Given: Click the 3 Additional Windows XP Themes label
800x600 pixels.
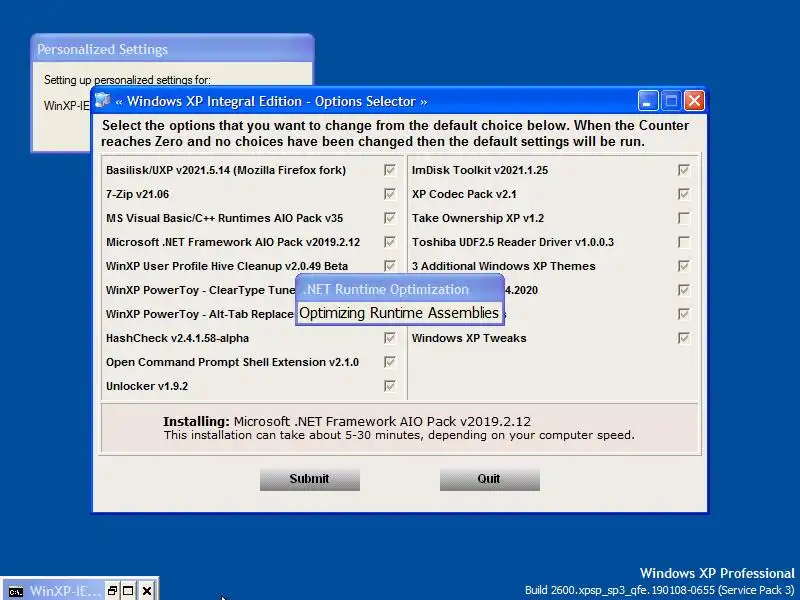Looking at the screenshot, I should [504, 266].
